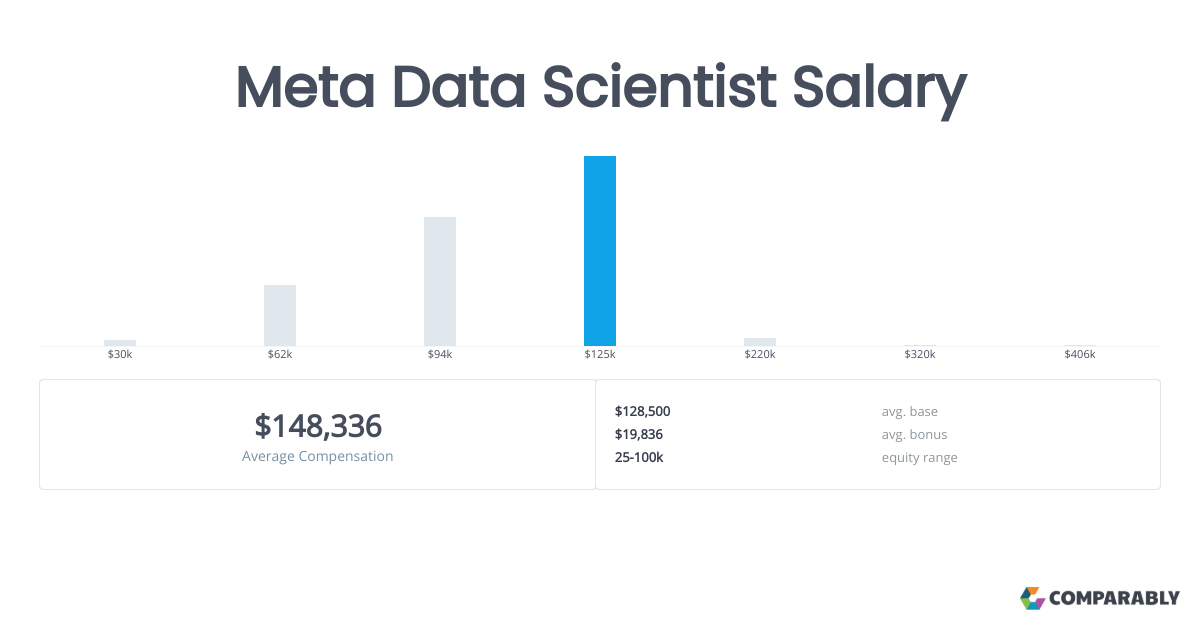Click the 25-100k equity range value

pos(638,457)
